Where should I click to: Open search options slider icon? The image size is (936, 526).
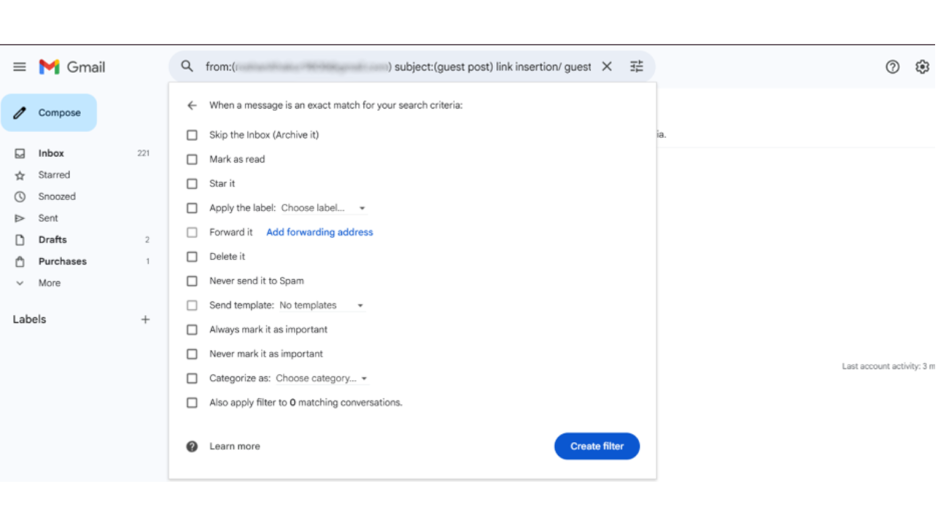[636, 66]
